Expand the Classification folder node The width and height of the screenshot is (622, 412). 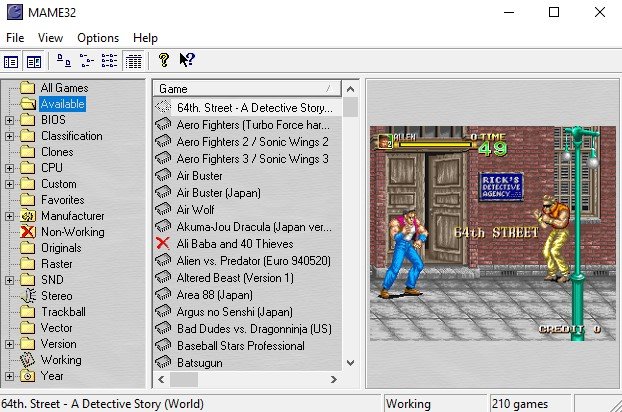coord(10,136)
